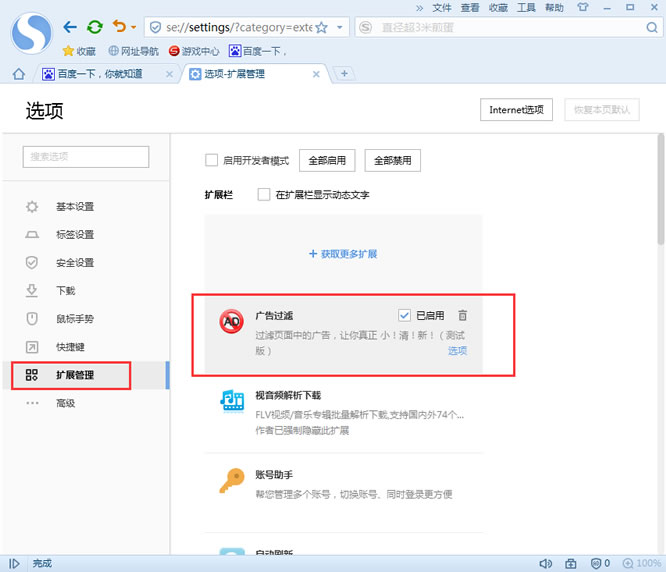The image size is (666, 572).
Task: Click the star bookmark icon in address bar
Action: tap(320, 27)
